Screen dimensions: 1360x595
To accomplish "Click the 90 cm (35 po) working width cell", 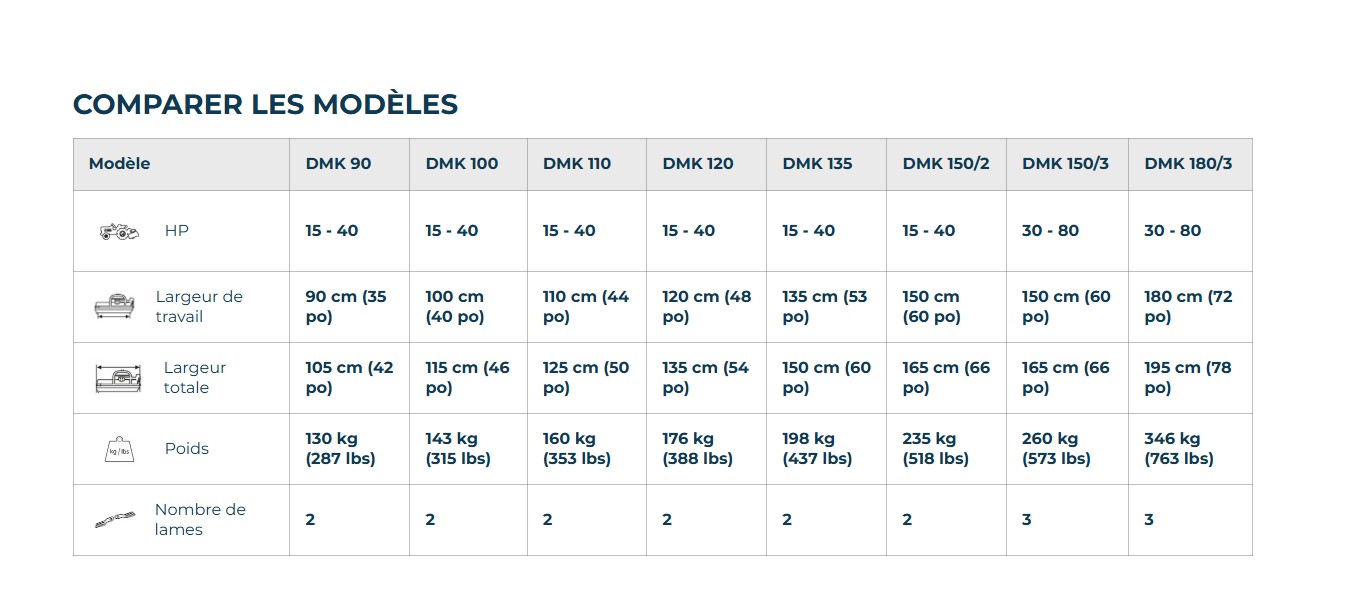I will [x=345, y=307].
